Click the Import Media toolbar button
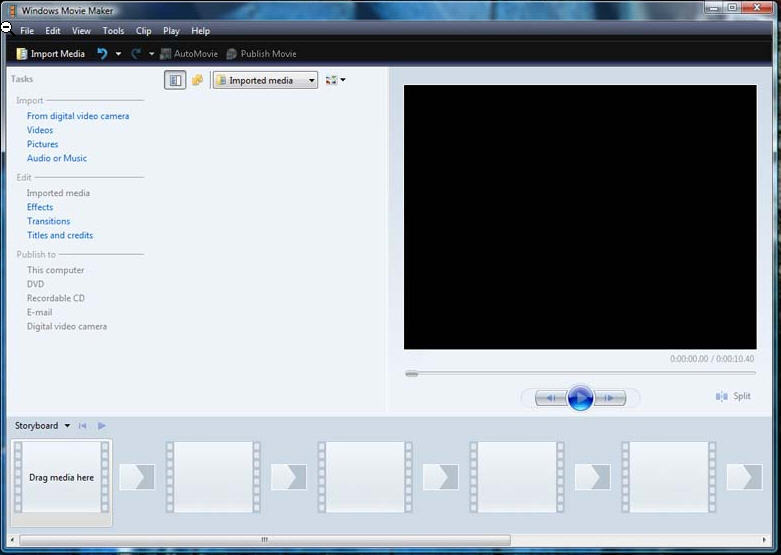The height and width of the screenshot is (555, 781). click(x=50, y=54)
